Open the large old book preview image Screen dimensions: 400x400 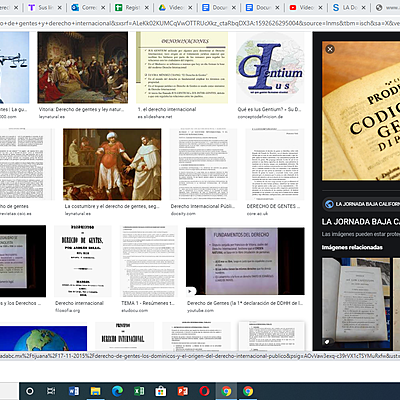pyautogui.click(x=361, y=111)
